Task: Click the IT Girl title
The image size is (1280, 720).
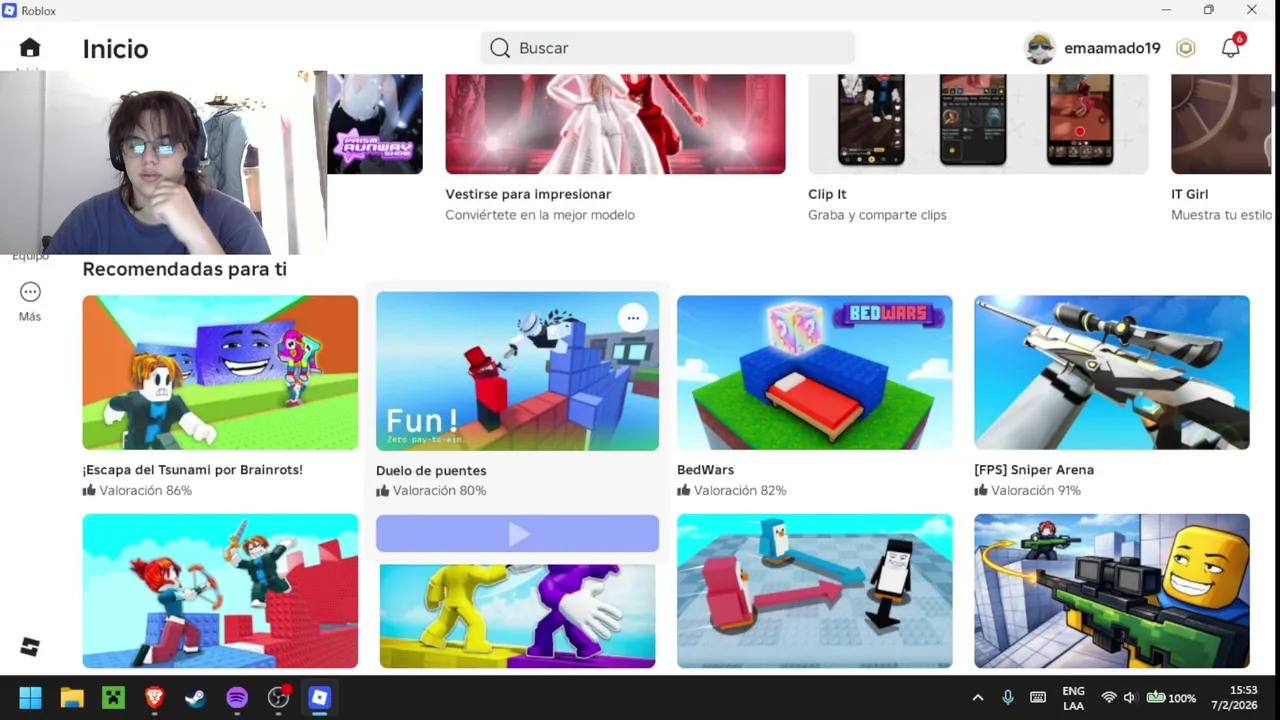Action: (x=1190, y=194)
